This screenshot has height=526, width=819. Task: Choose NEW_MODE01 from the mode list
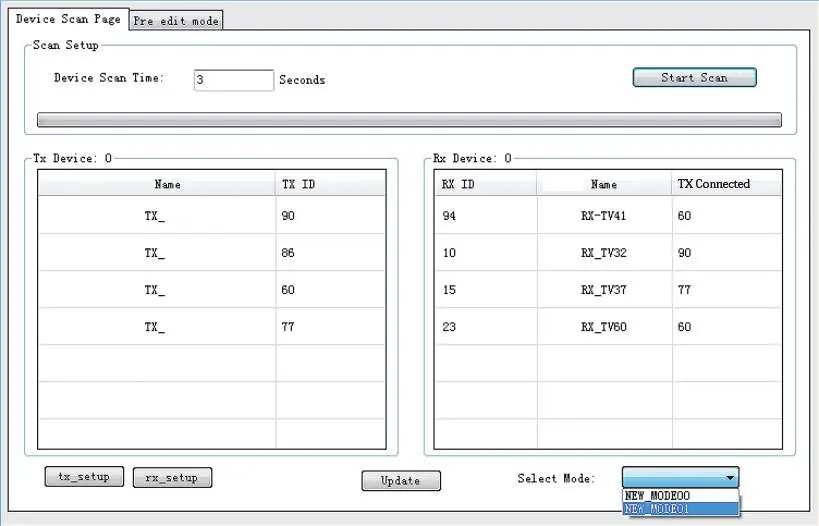coord(681,508)
